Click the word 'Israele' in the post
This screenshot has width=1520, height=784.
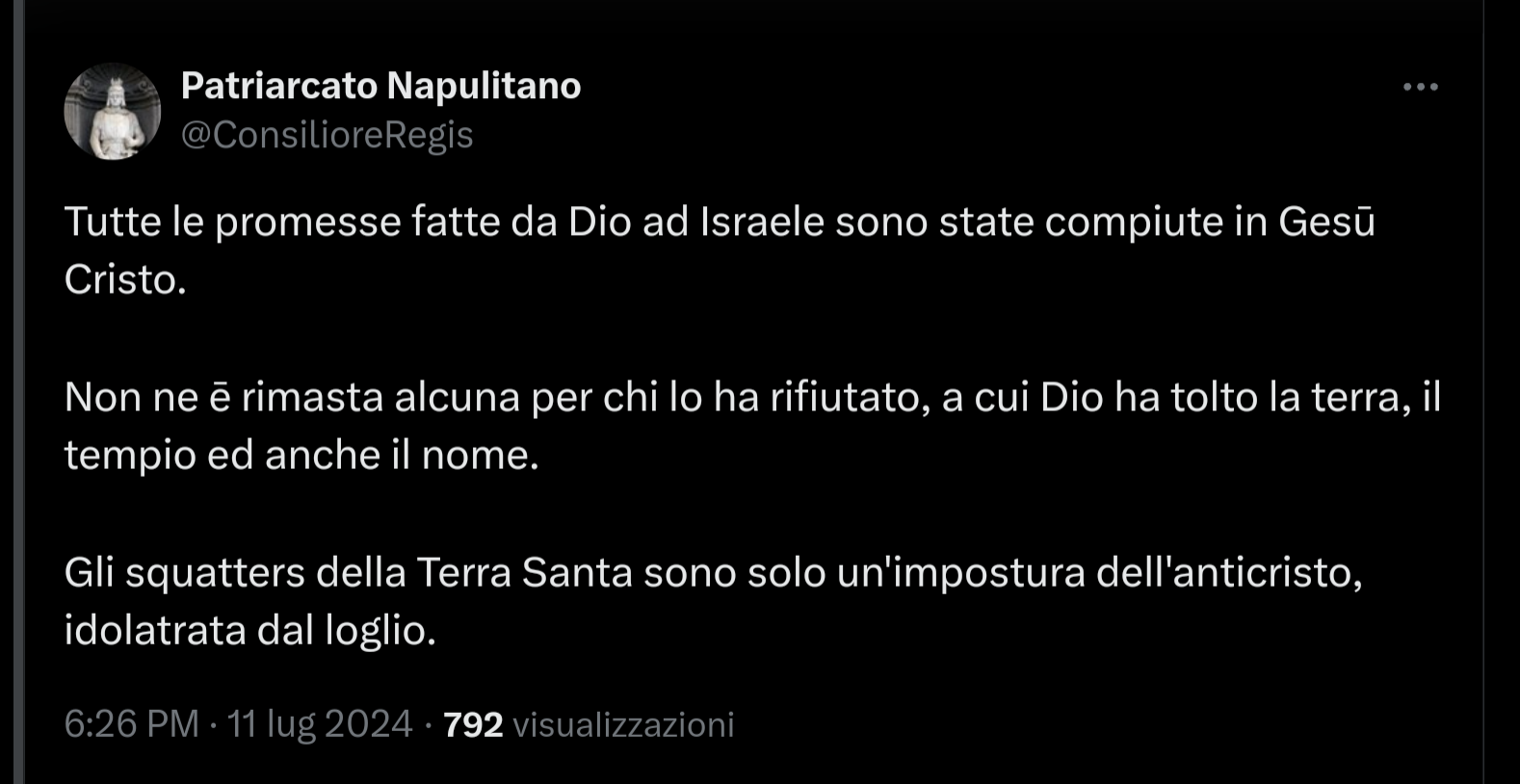click(x=762, y=222)
